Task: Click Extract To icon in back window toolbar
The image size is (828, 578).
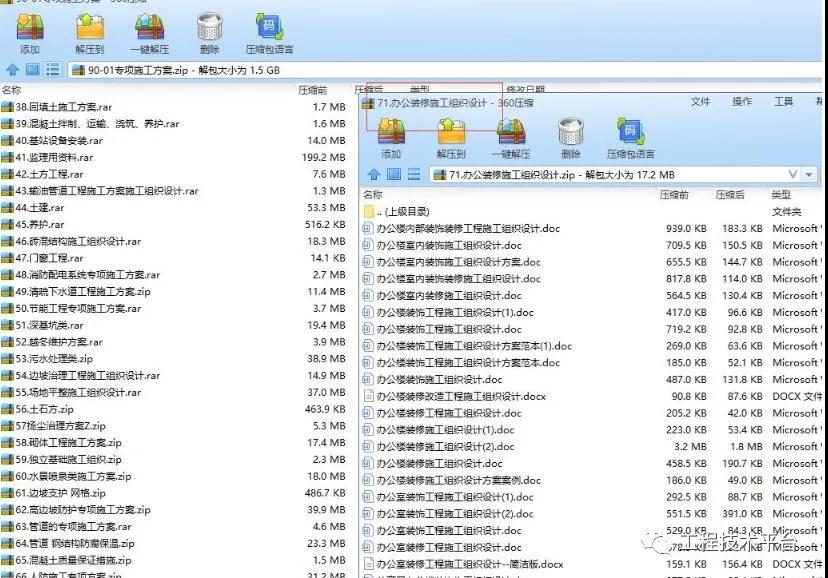Action: (x=89, y=32)
